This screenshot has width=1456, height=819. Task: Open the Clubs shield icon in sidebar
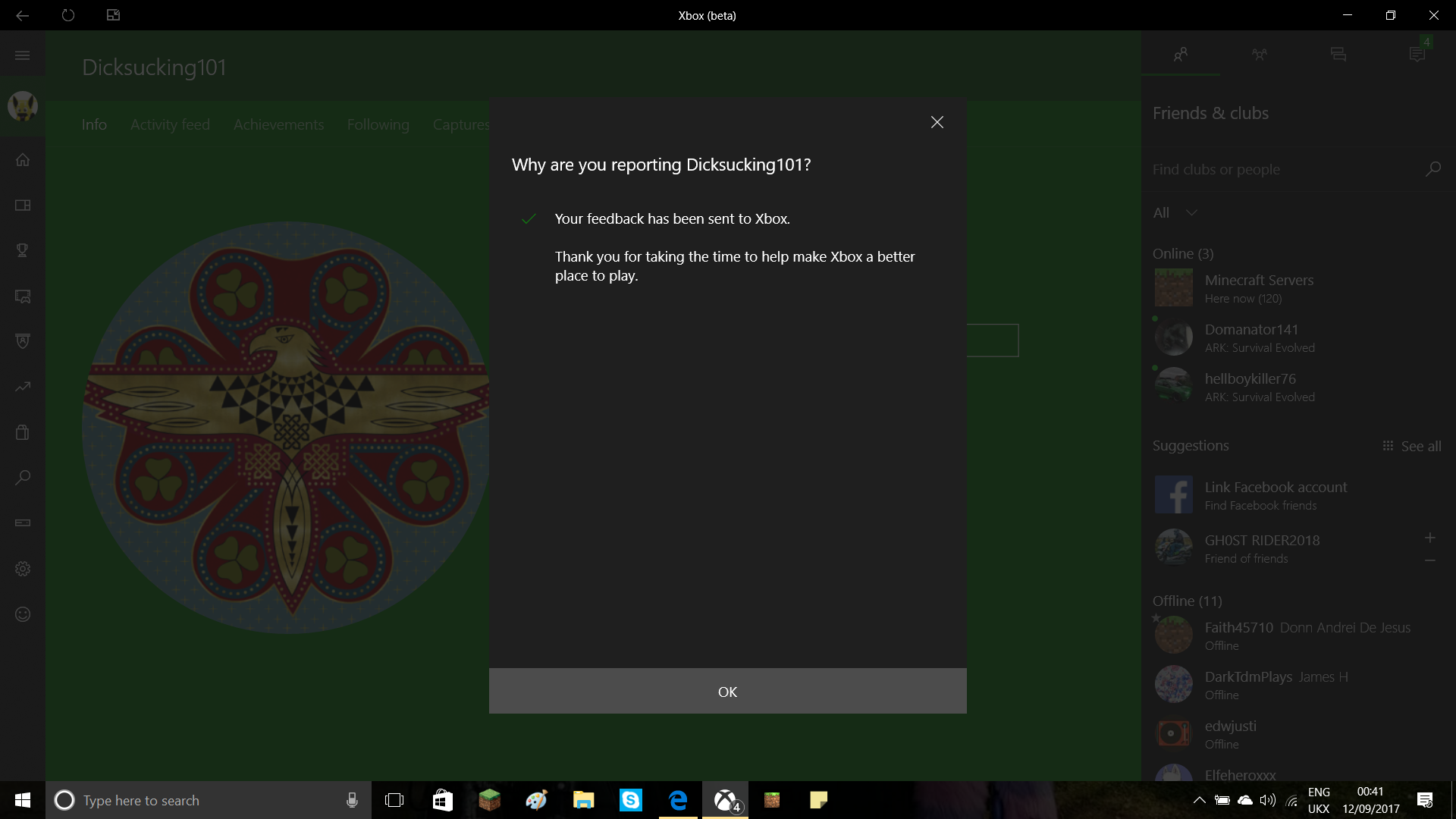[23, 341]
